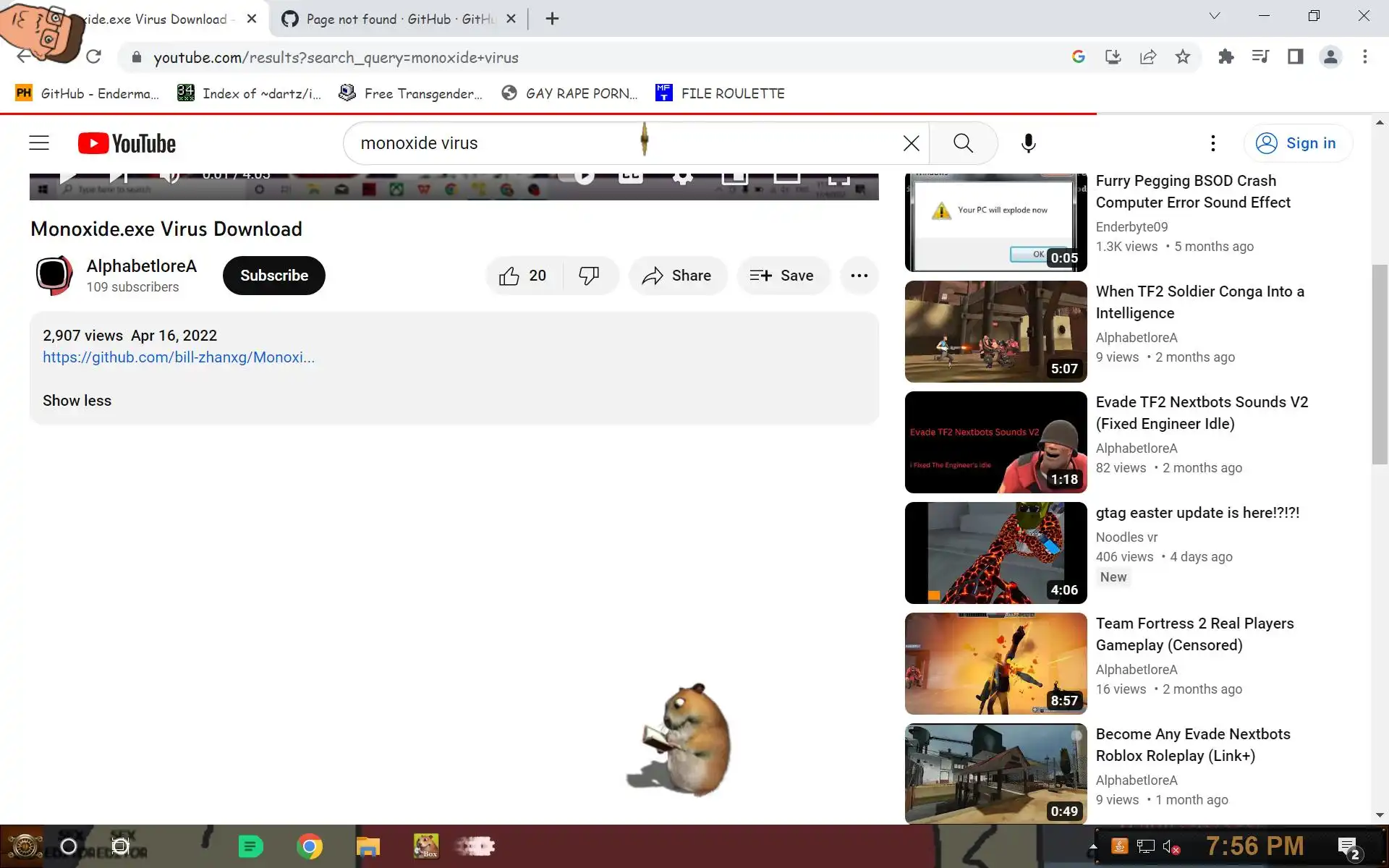Click the voice search microphone icon
Screen dimensions: 1389x868
tap(1028, 143)
